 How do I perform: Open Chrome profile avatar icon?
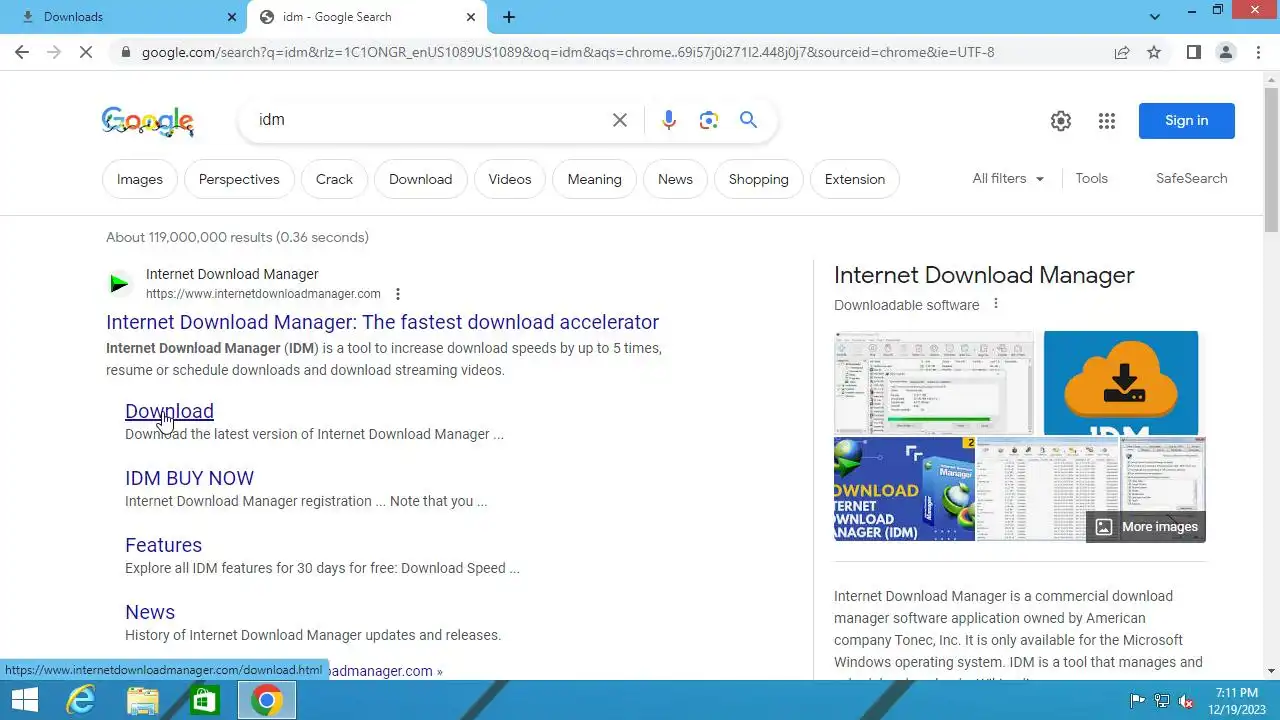point(1225,52)
